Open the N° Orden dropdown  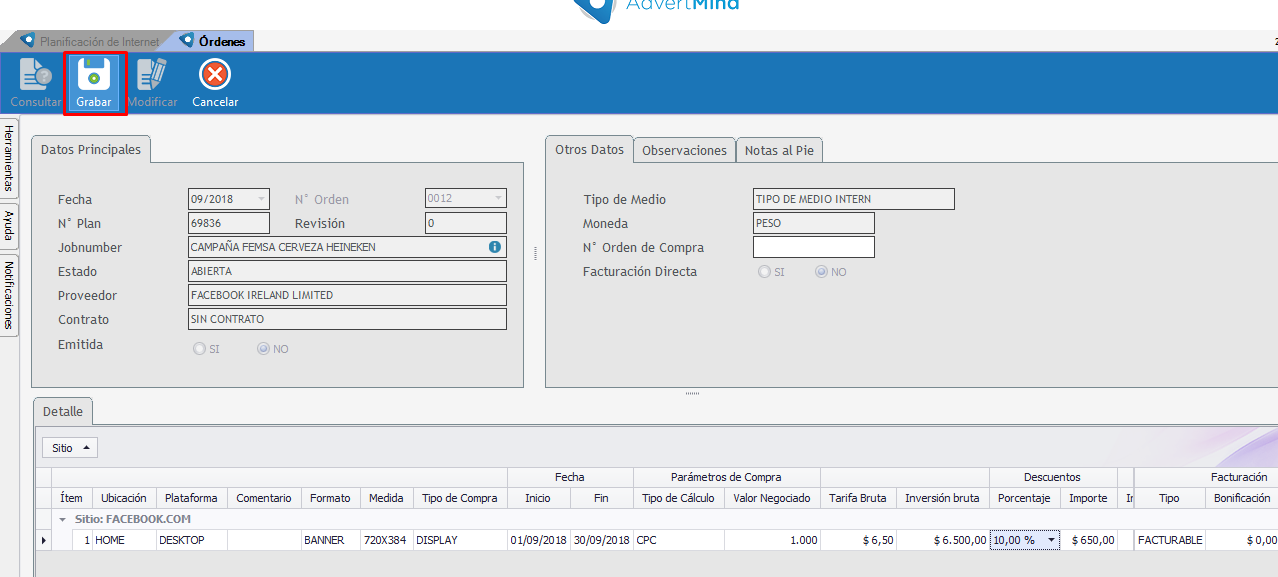[498, 199]
